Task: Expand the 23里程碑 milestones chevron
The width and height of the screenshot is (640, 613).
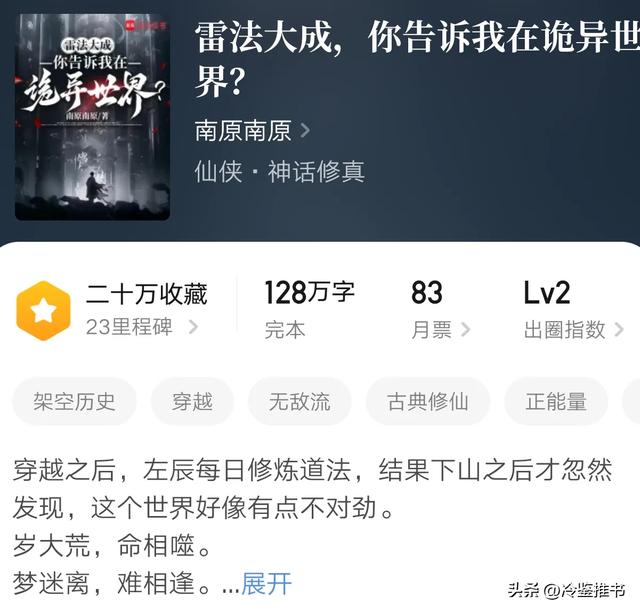Action: point(193,327)
